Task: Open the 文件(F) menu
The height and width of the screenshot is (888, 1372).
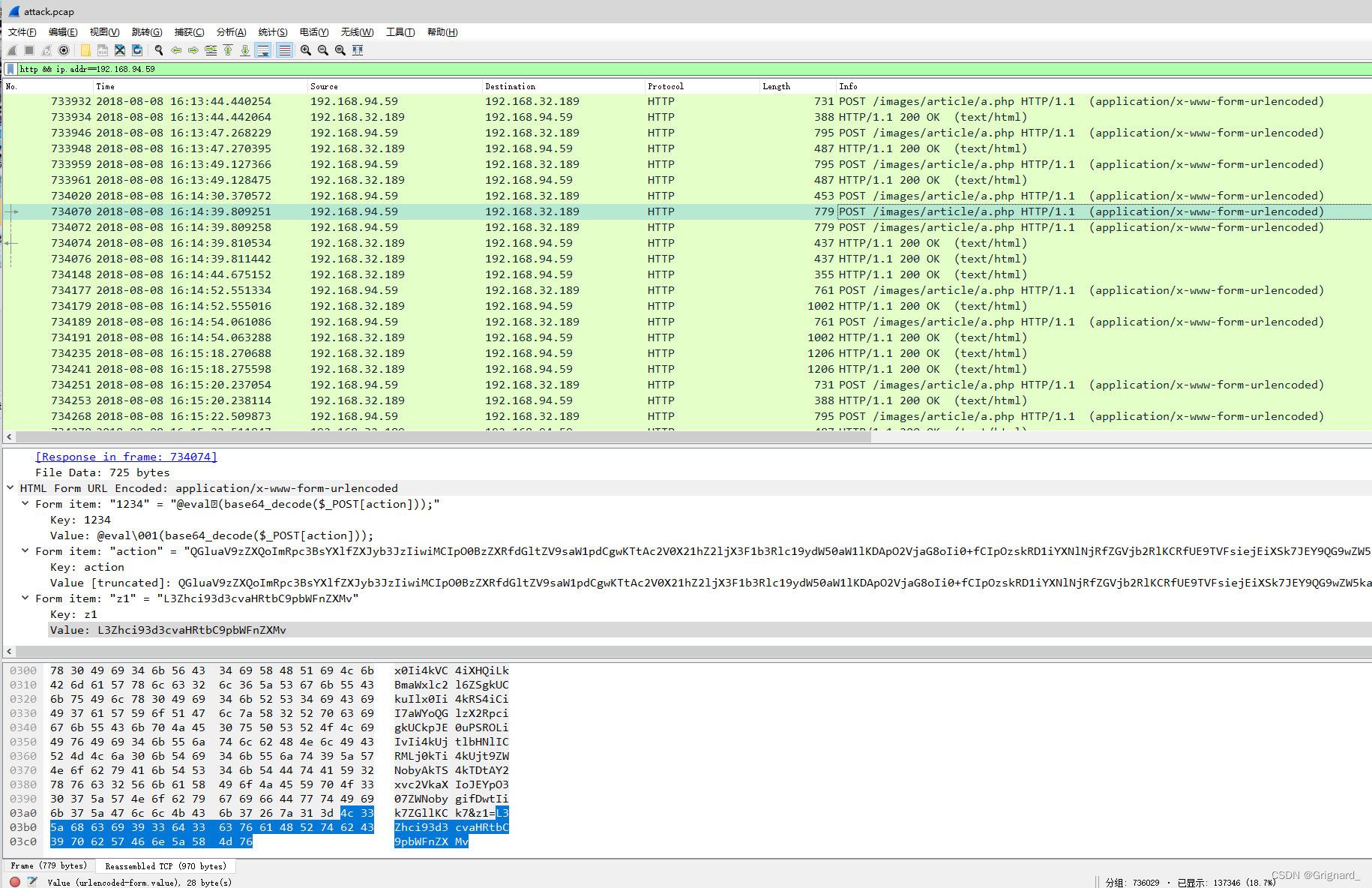Action: [22, 31]
